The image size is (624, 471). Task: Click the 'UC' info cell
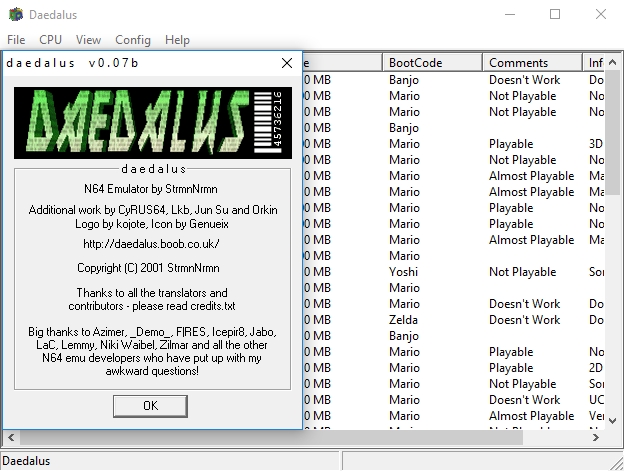(x=597, y=400)
